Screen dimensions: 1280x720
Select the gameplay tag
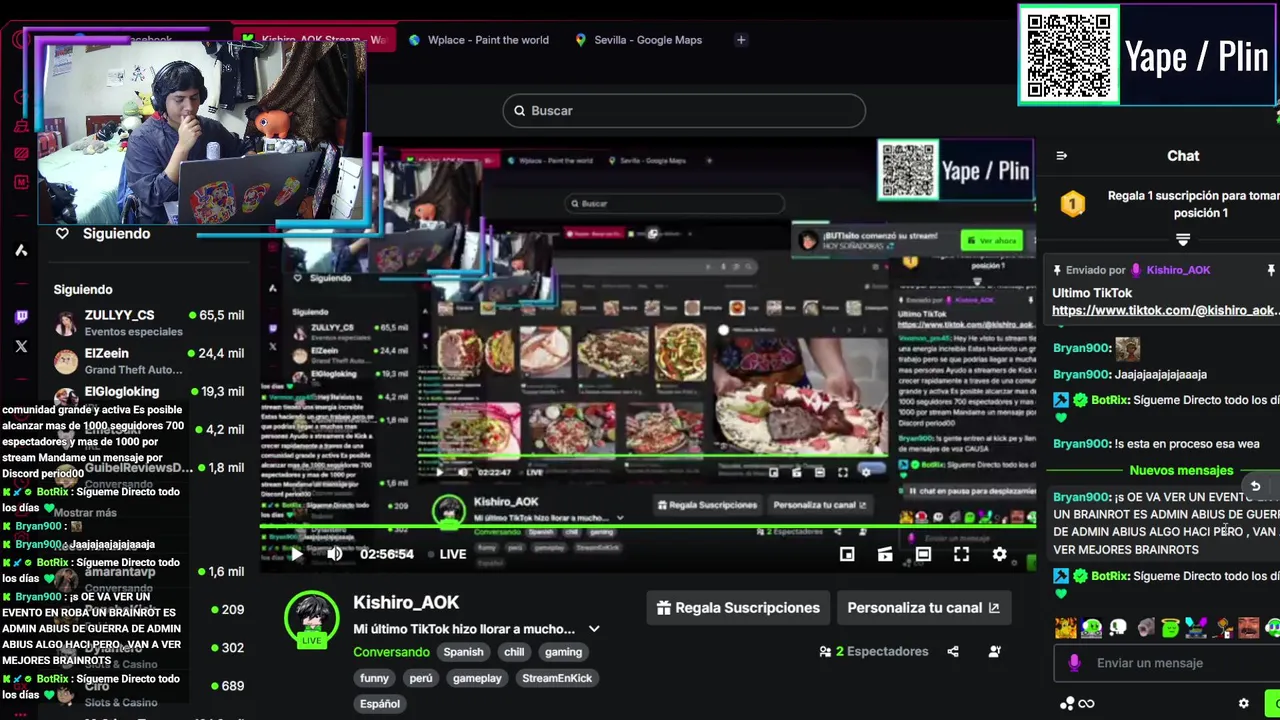pyautogui.click(x=477, y=678)
